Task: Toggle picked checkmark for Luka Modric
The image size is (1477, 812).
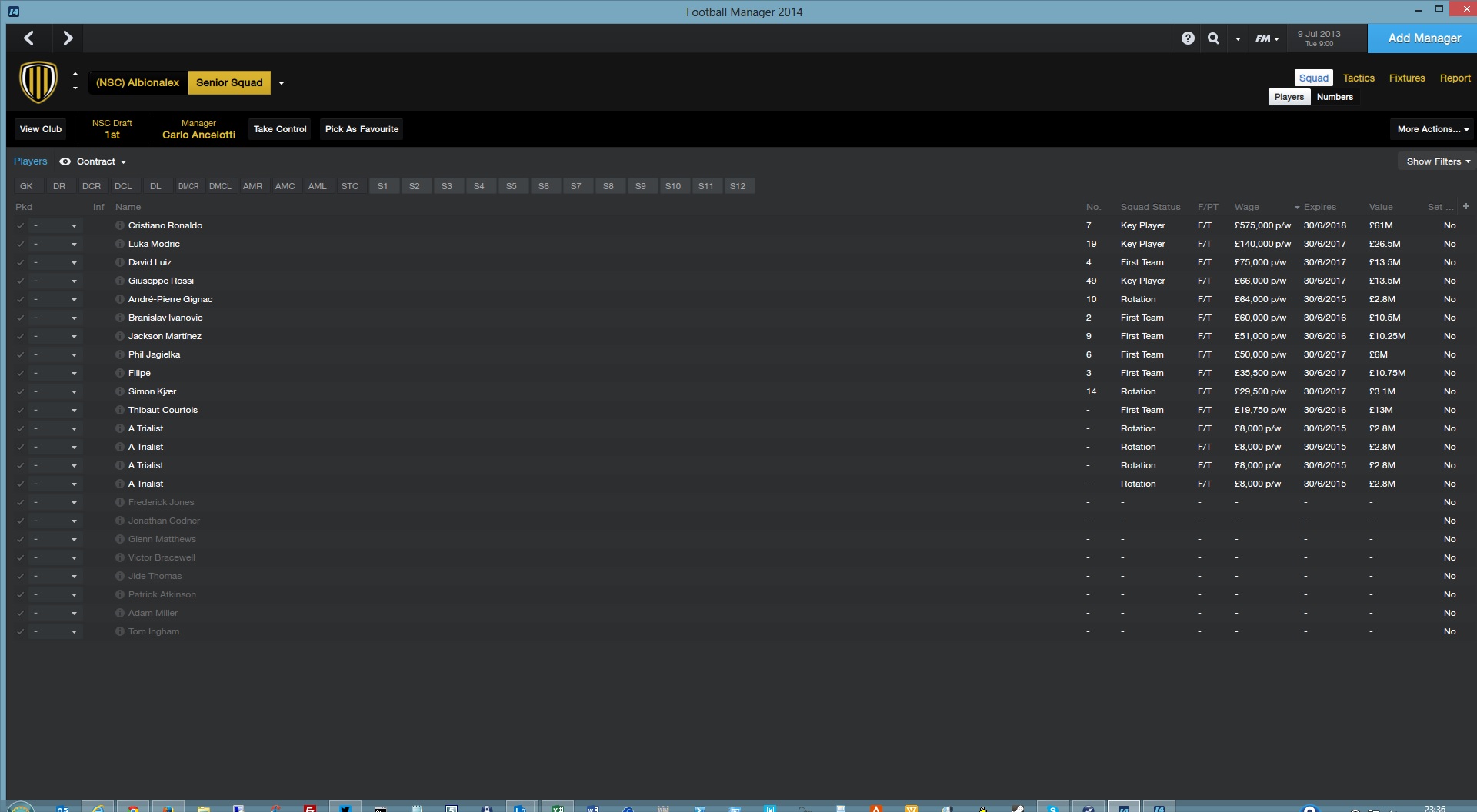Action: pyautogui.click(x=21, y=244)
